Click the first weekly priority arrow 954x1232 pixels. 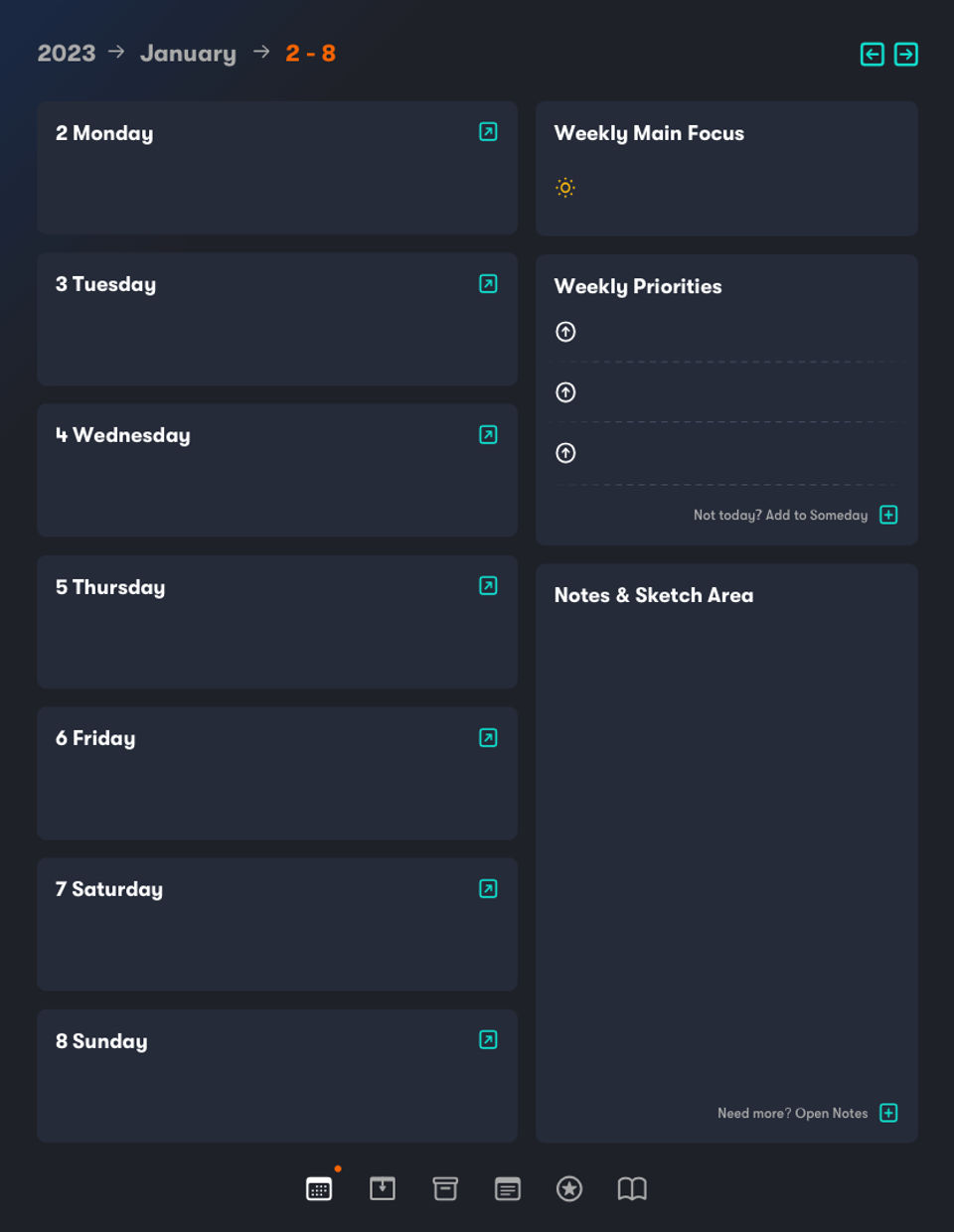pos(565,332)
